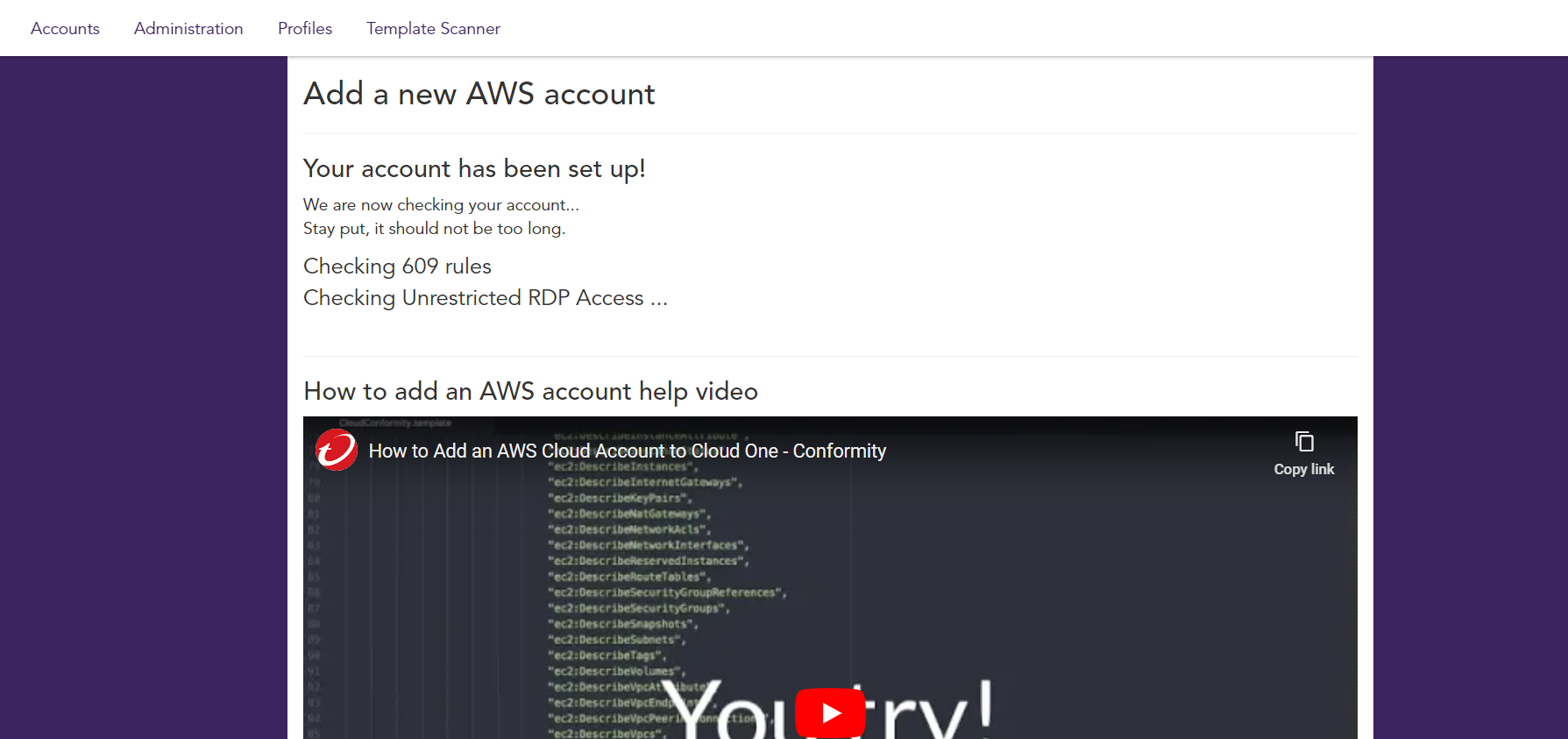Go to the Profiles page
This screenshot has width=1568, height=739.
tap(305, 28)
